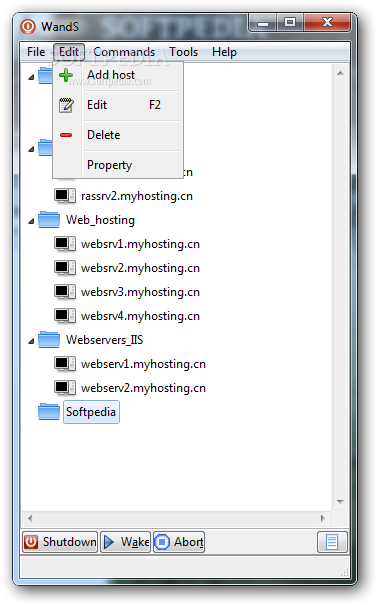
Task: Select host webserv1.myhosting.cn
Action: click(143, 364)
